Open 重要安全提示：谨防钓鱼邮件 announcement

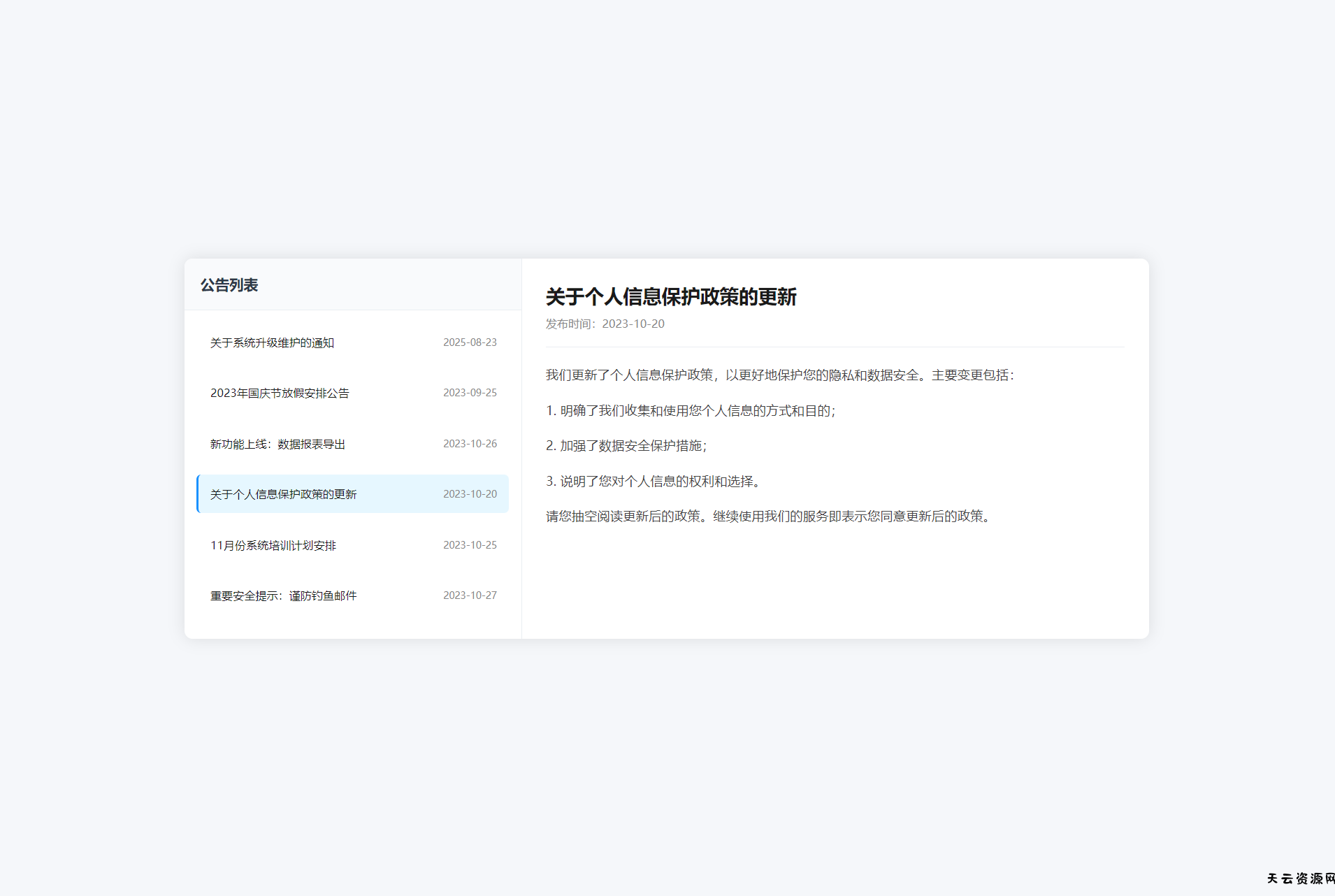click(283, 595)
